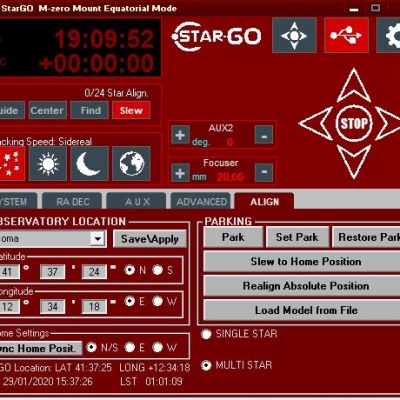400x400 pixels.
Task: Click latitude degrees field 41
Action: pos(9,272)
